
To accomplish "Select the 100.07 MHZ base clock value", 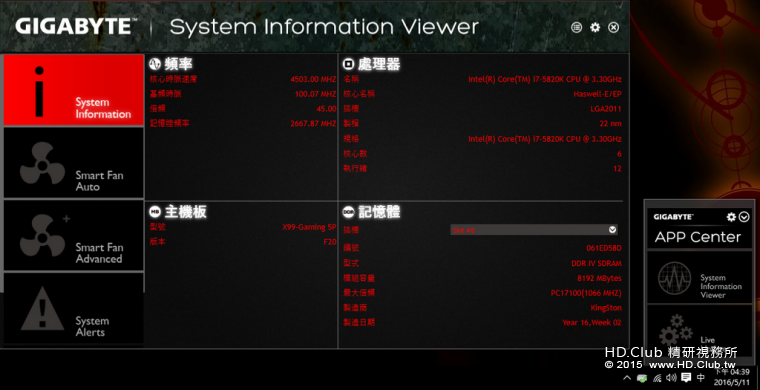I will click(316, 94).
